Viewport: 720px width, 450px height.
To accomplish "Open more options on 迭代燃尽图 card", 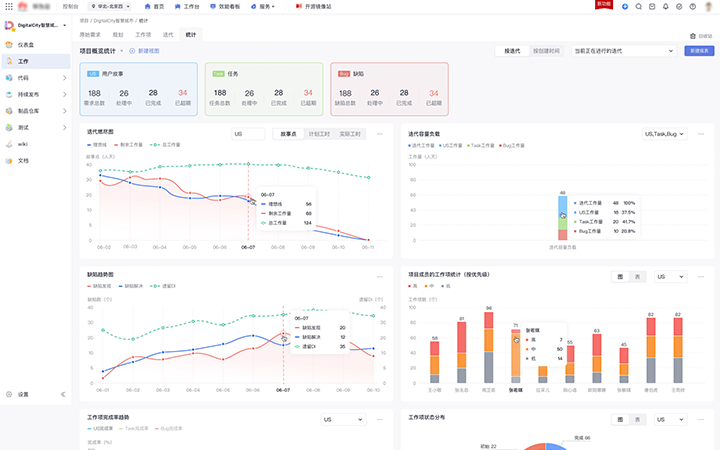I will pyautogui.click(x=380, y=134).
